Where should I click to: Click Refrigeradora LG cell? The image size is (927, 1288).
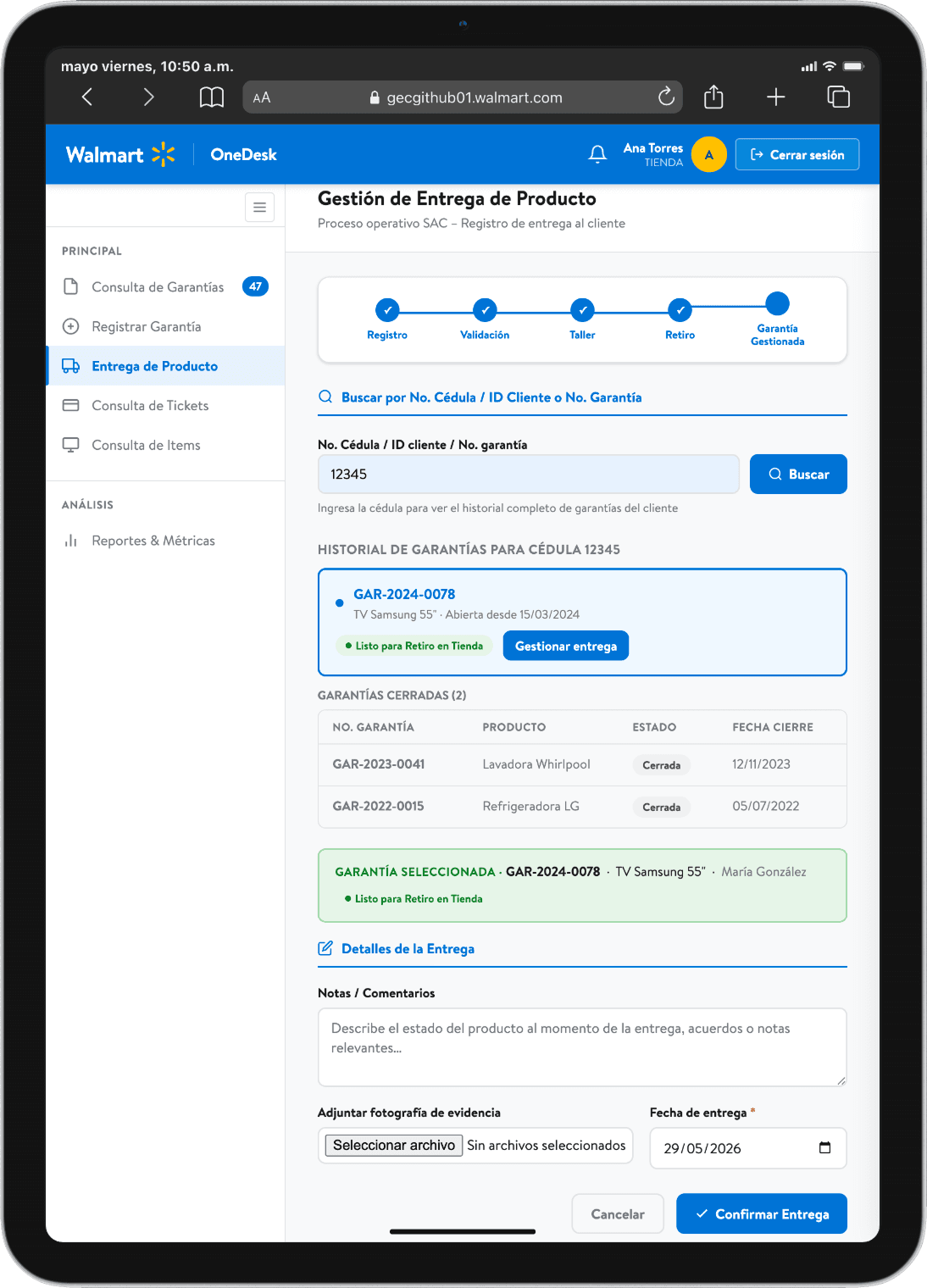(531, 806)
